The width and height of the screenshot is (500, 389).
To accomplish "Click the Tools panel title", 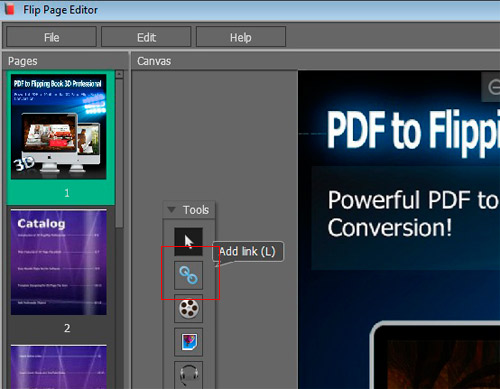I will (x=196, y=210).
